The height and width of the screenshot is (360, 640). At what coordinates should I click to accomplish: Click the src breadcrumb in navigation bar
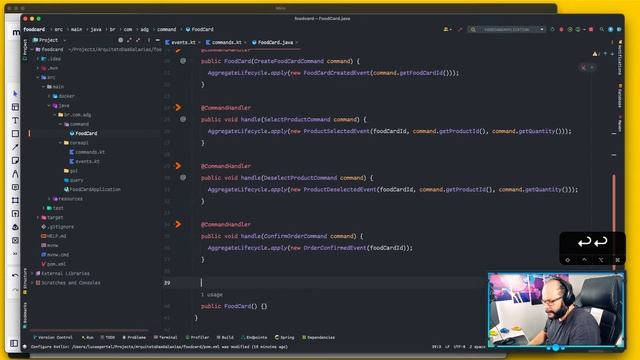(59, 29)
